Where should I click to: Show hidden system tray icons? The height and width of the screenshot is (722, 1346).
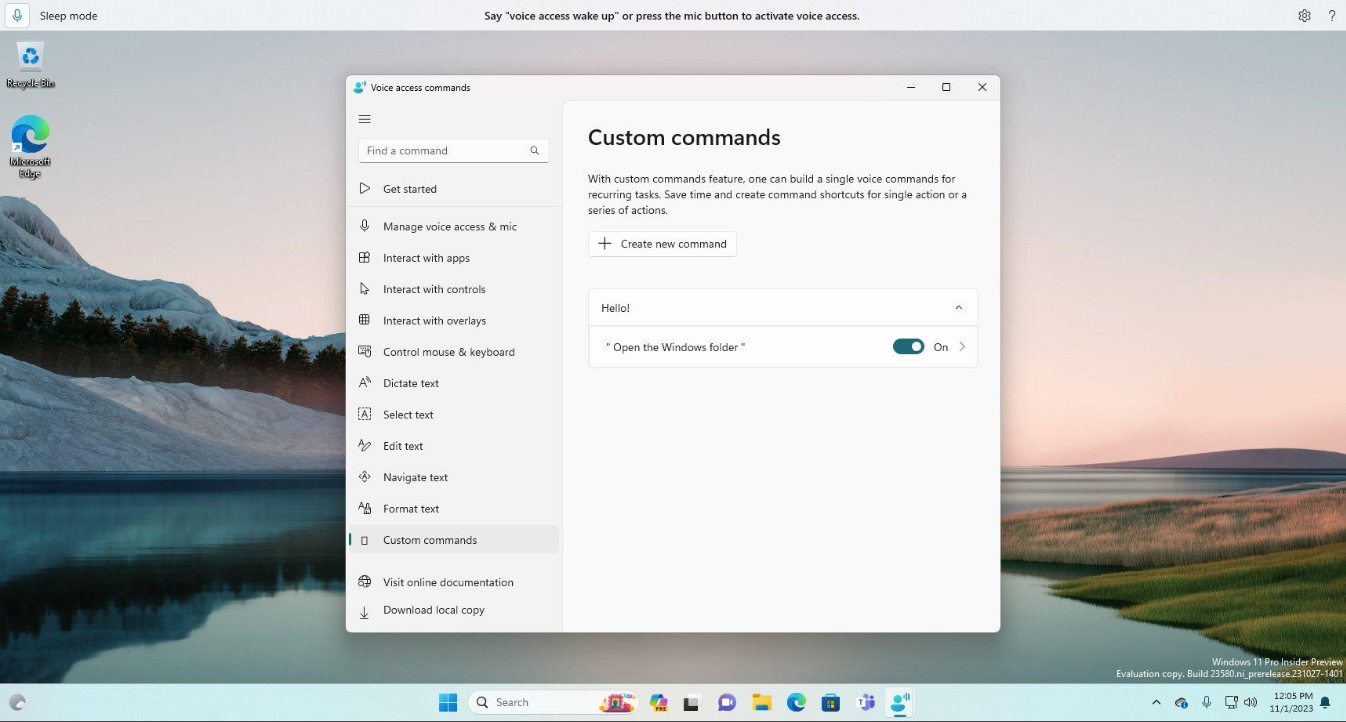(1156, 703)
